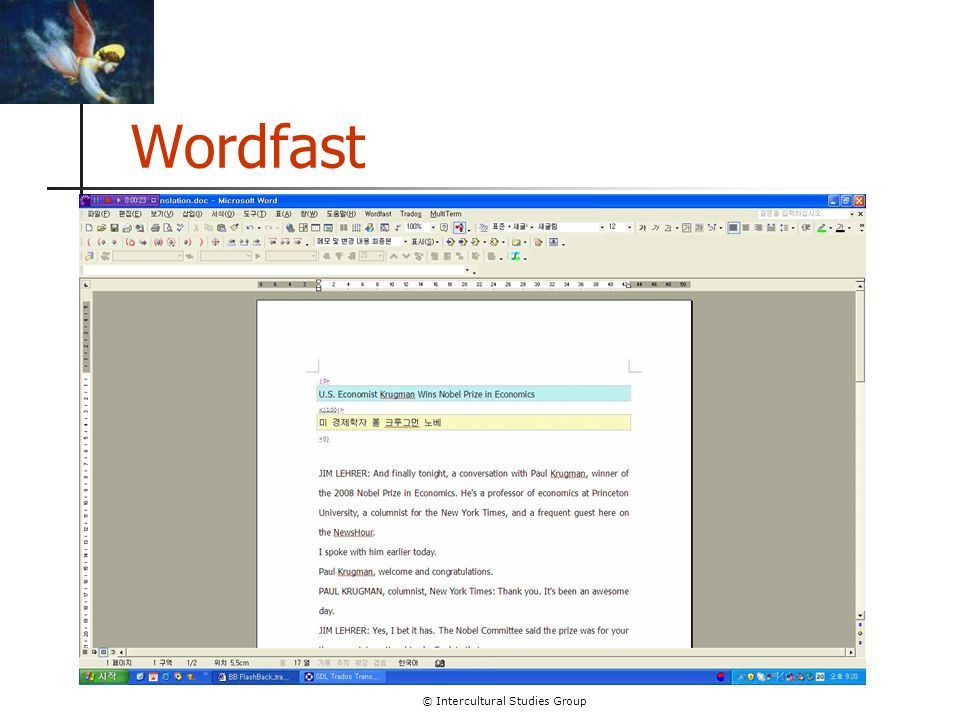Click the taskbar clock 오후 9:20
Screen dimensions: 960x720
(x=844, y=677)
